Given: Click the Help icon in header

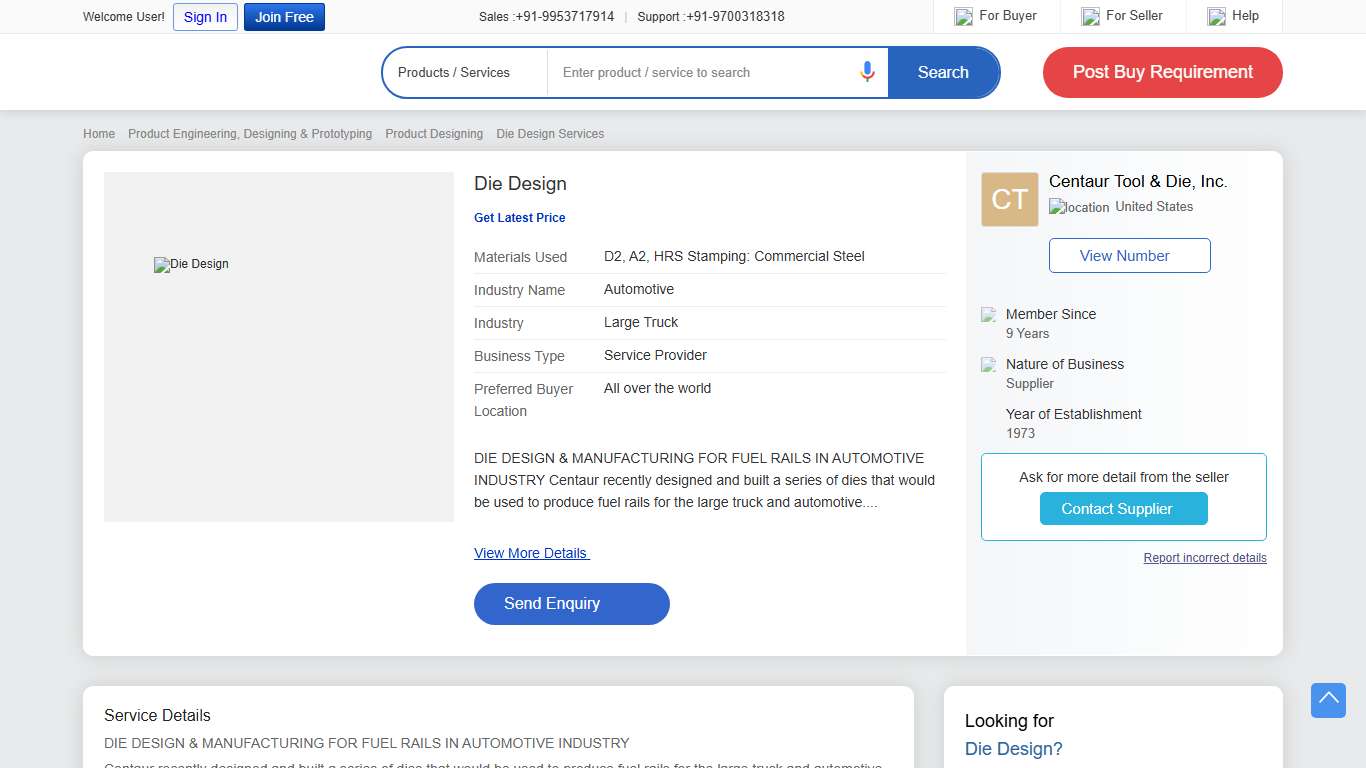Looking at the screenshot, I should coord(1216,16).
